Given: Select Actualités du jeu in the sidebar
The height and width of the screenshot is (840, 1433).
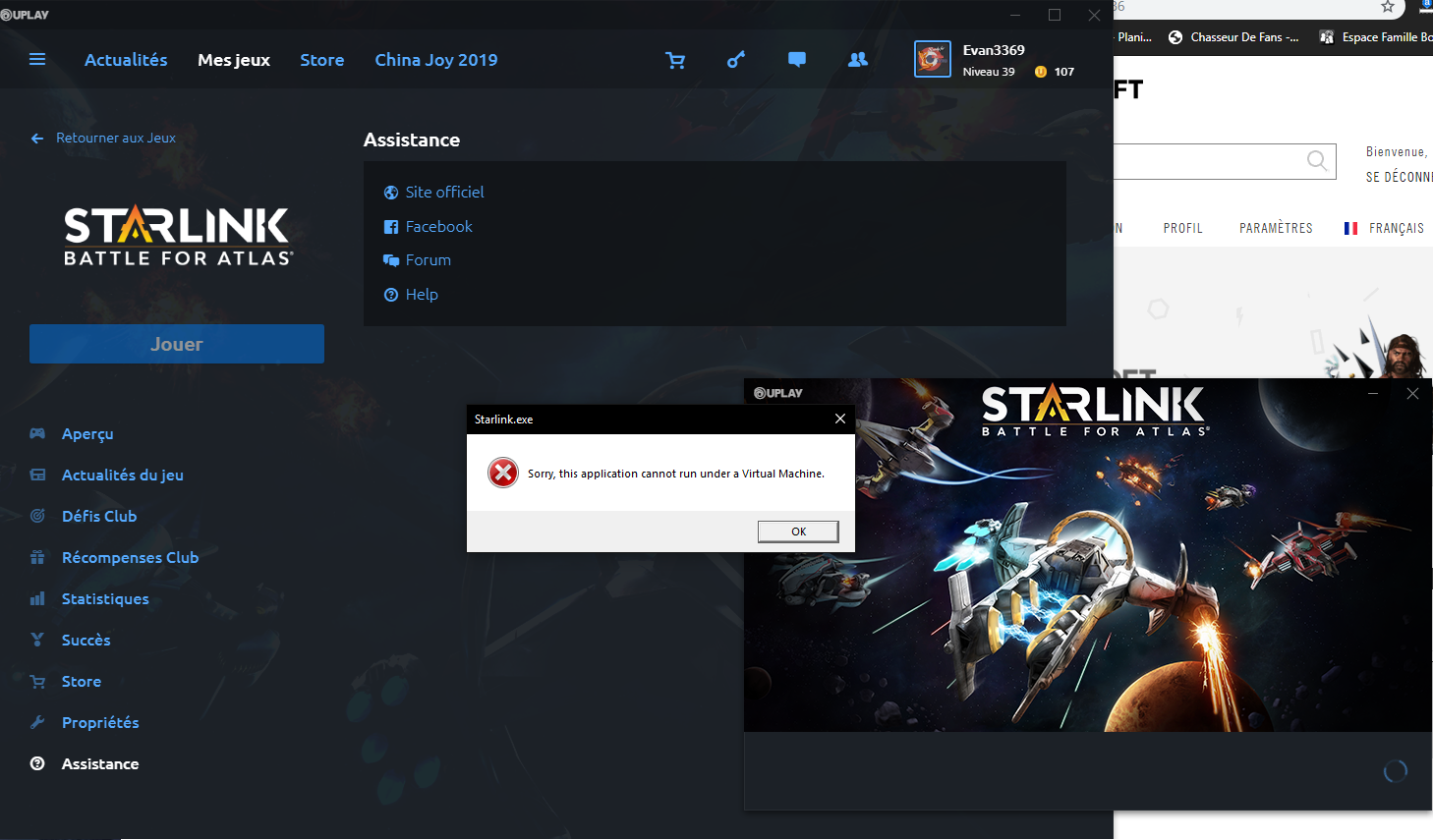Looking at the screenshot, I should point(123,476).
